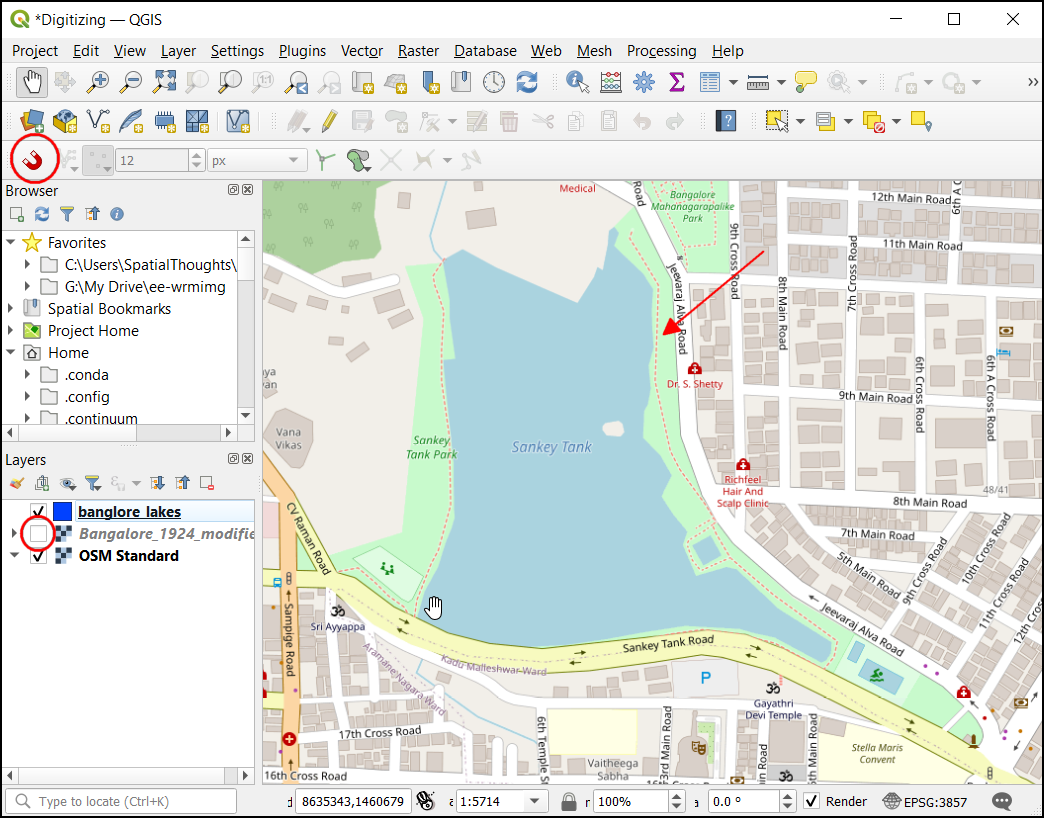Viewport: 1044px width, 818px height.
Task: Expand the hidden toolbar items chevron
Action: pos(1032,83)
